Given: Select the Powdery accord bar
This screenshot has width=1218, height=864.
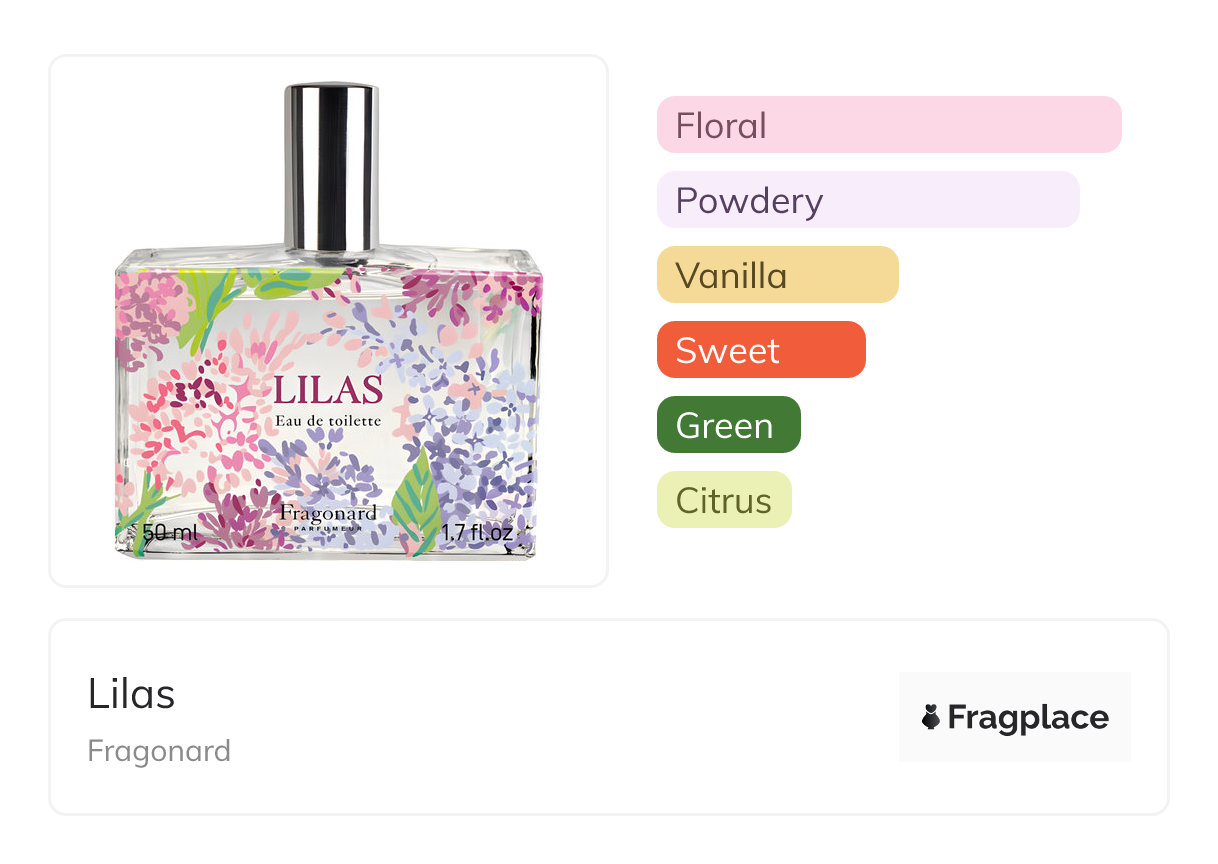Looking at the screenshot, I should [x=868, y=200].
